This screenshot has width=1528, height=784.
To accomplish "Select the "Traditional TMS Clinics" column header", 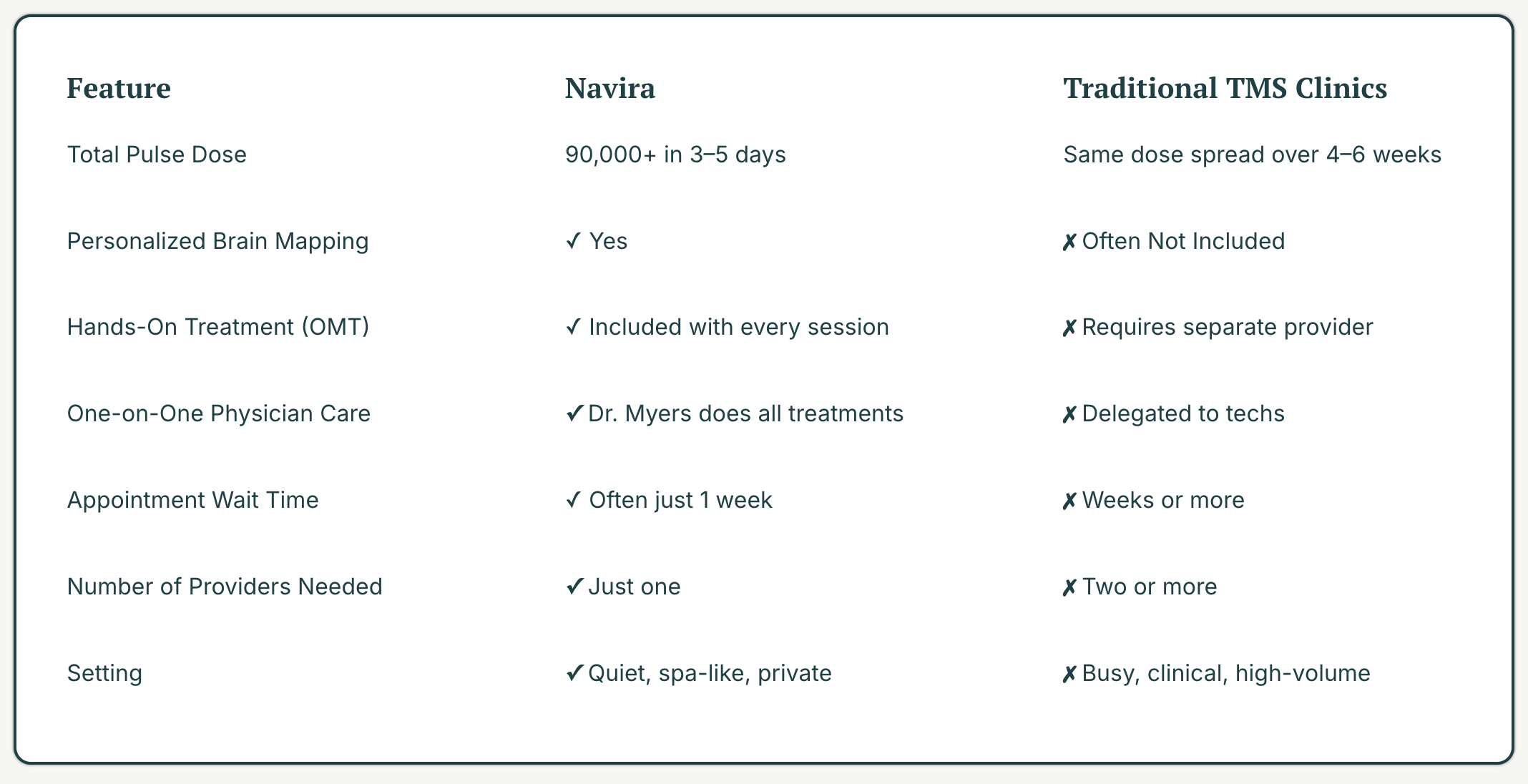I will pos(1225,89).
